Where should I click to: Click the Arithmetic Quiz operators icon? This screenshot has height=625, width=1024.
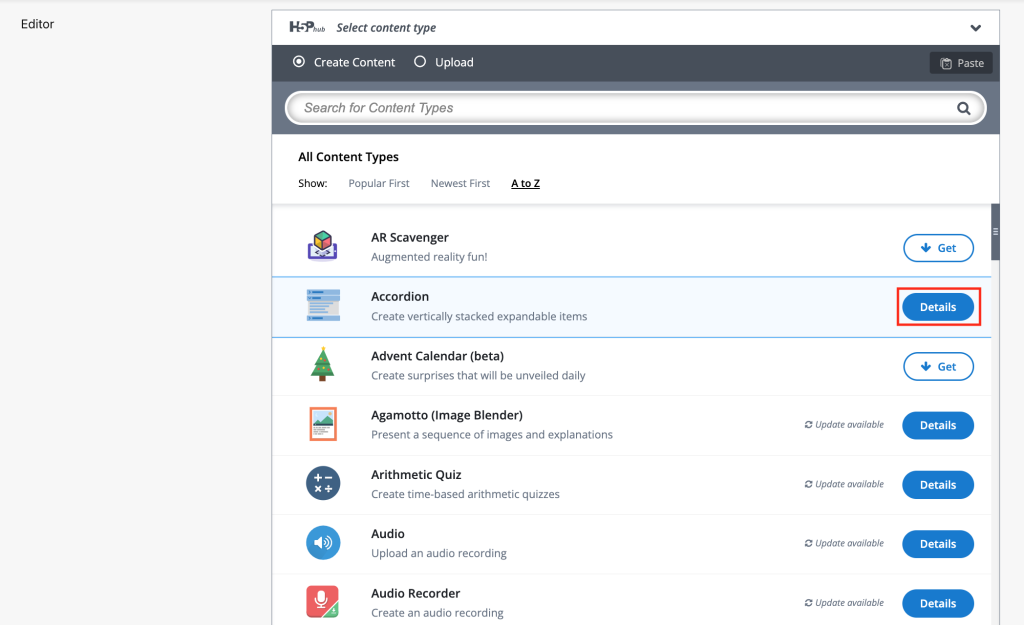tap(323, 483)
